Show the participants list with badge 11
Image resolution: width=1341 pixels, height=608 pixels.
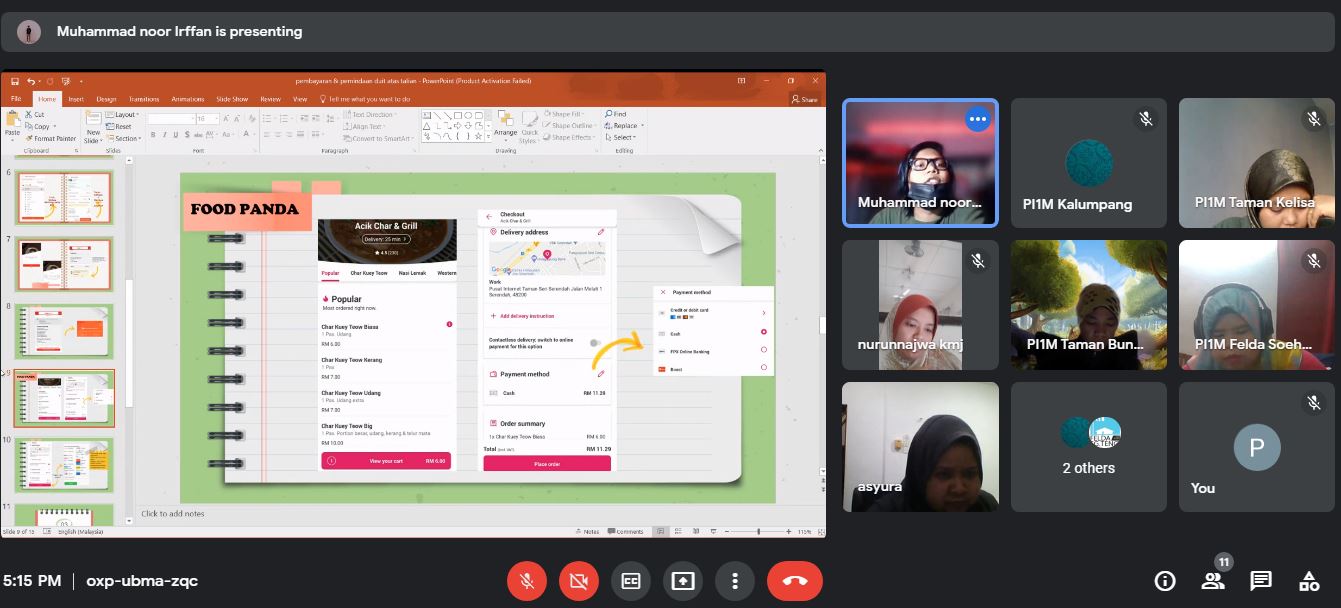point(1213,580)
